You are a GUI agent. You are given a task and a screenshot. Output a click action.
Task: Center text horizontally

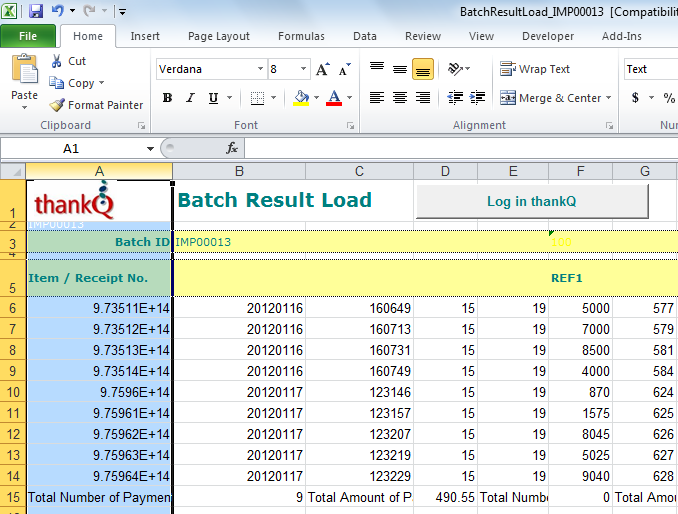tap(400, 98)
